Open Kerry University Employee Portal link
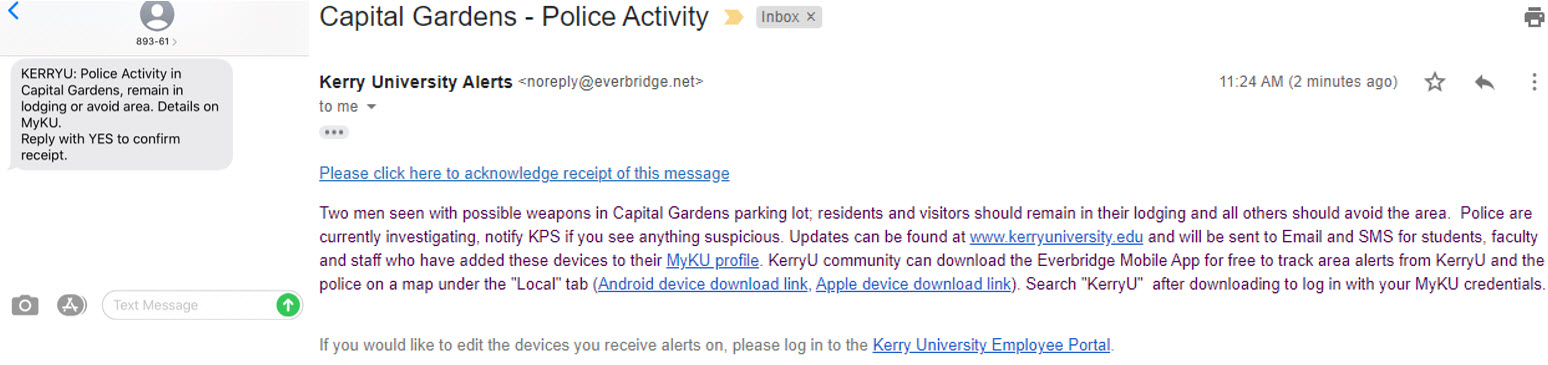The width and height of the screenshot is (1548, 365). coord(991,345)
